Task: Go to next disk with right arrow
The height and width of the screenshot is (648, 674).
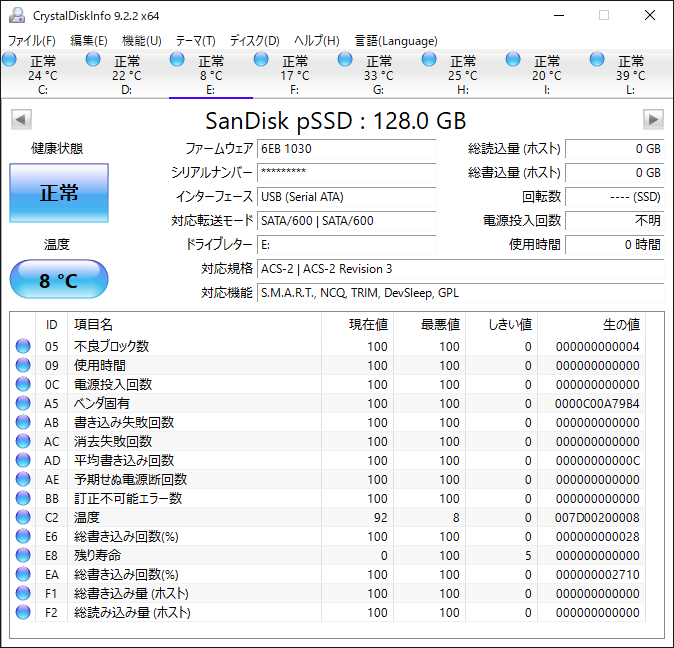Action: pyautogui.click(x=653, y=119)
